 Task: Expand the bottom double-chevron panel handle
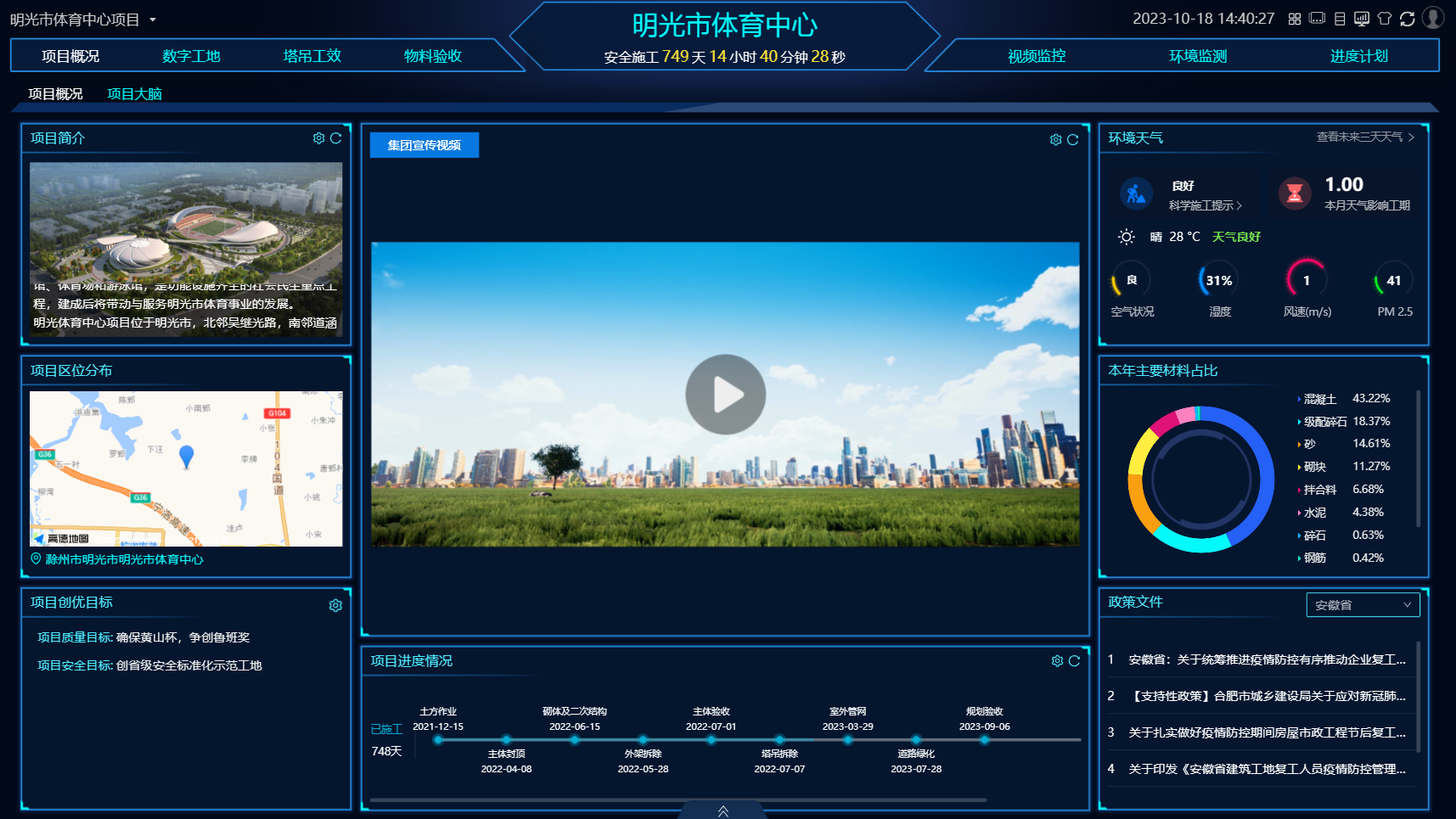722,811
